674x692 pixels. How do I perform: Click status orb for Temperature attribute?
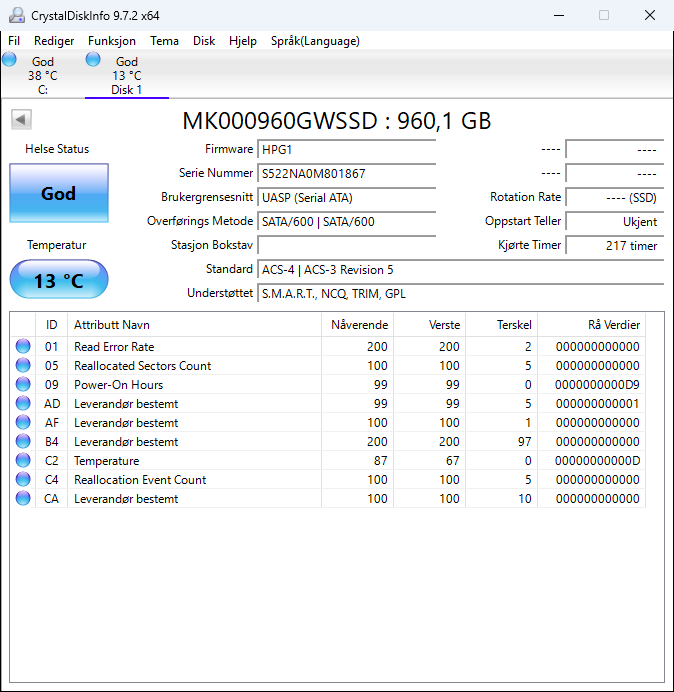[23, 460]
